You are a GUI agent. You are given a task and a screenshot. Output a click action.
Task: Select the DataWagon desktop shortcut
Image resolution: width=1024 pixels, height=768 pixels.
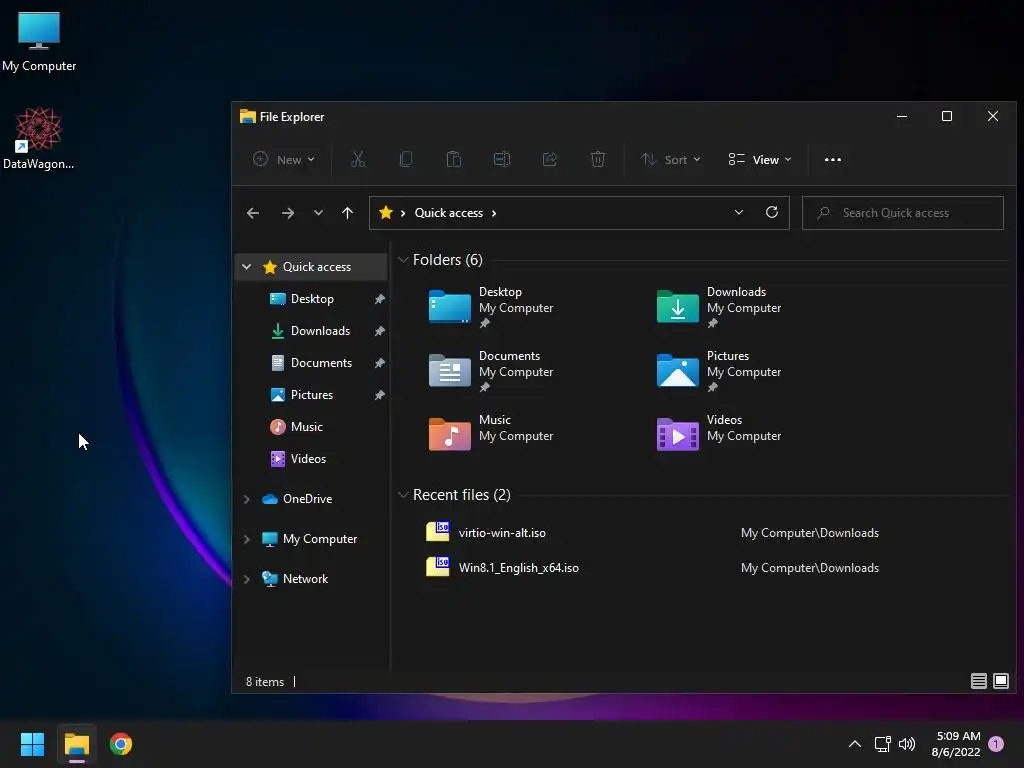coord(39,138)
